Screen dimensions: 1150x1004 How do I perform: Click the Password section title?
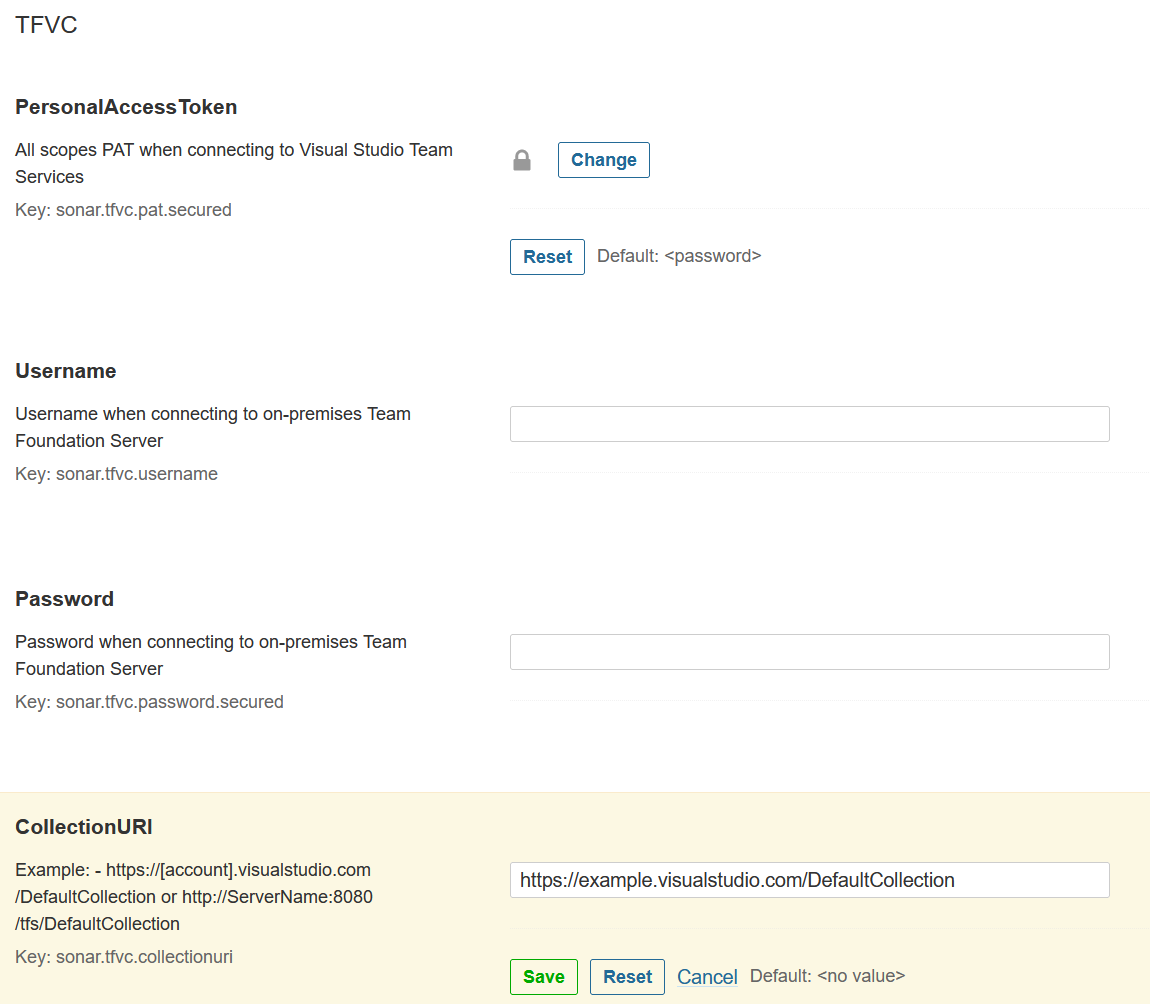coord(64,599)
